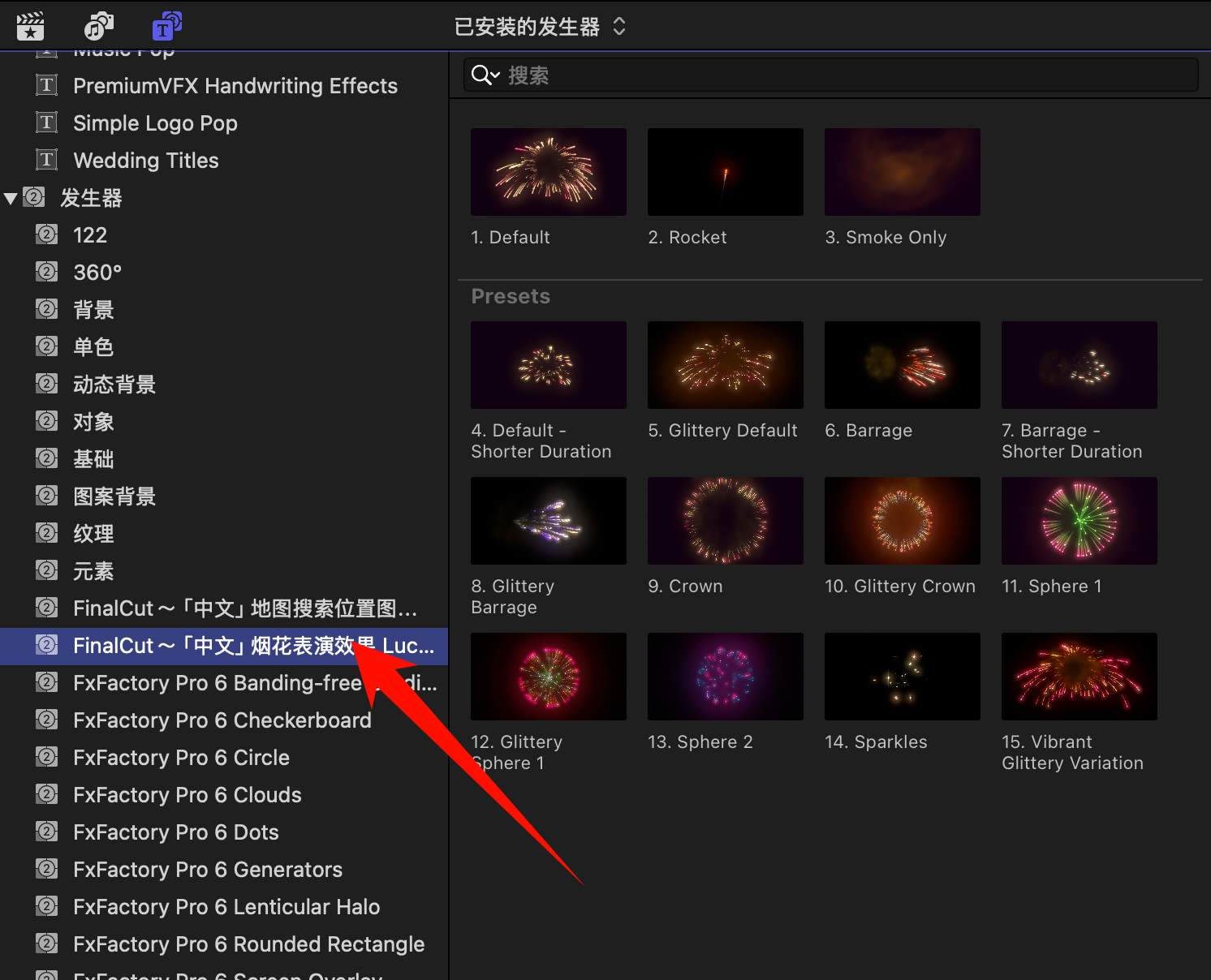Viewport: 1211px width, 980px height.
Task: Click the title icon beside Simple Logo Pop
Action: (47, 122)
